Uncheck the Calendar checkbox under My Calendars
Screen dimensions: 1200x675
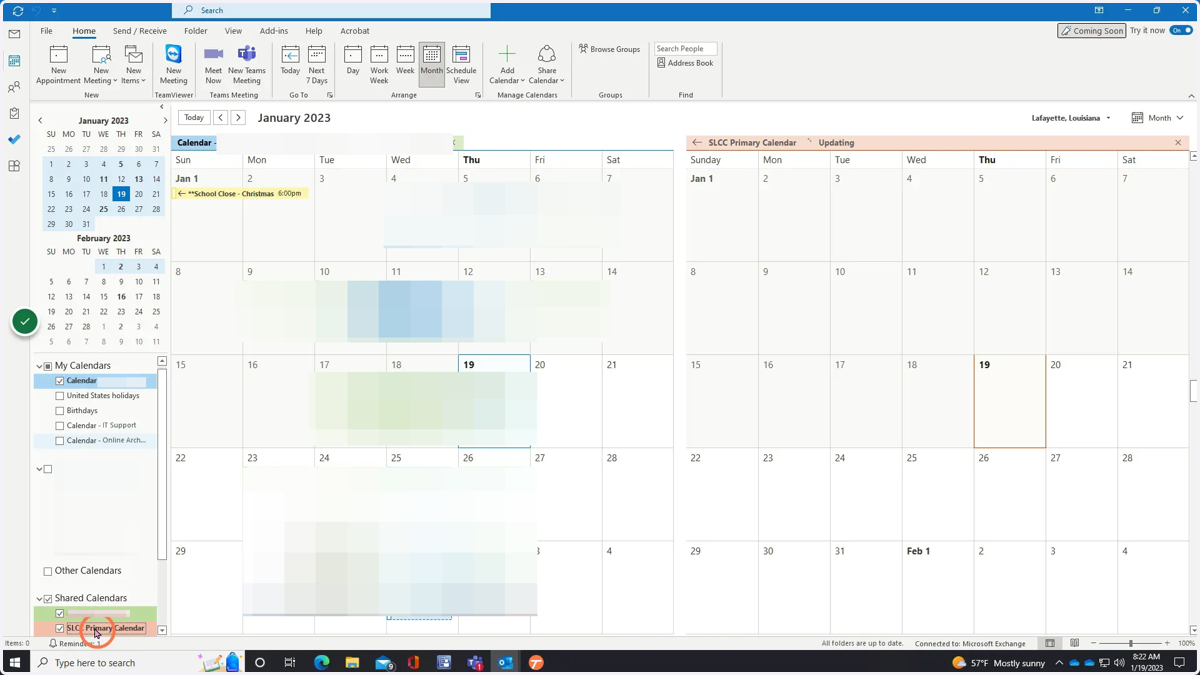coord(60,381)
